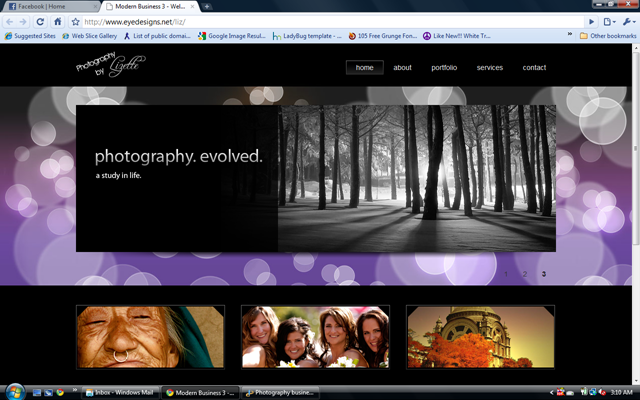640x400 pixels.
Task: Close the Modern Business 3 tab
Action: coord(192,7)
